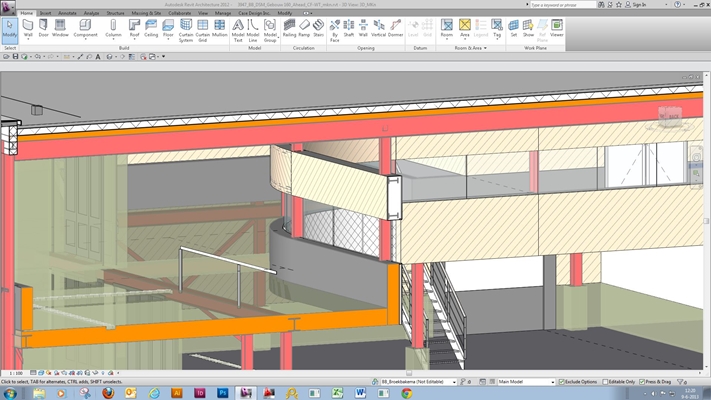Switch to the Annotate ribbon tab
Screen dimensions: 711x400
(x=66, y=13)
